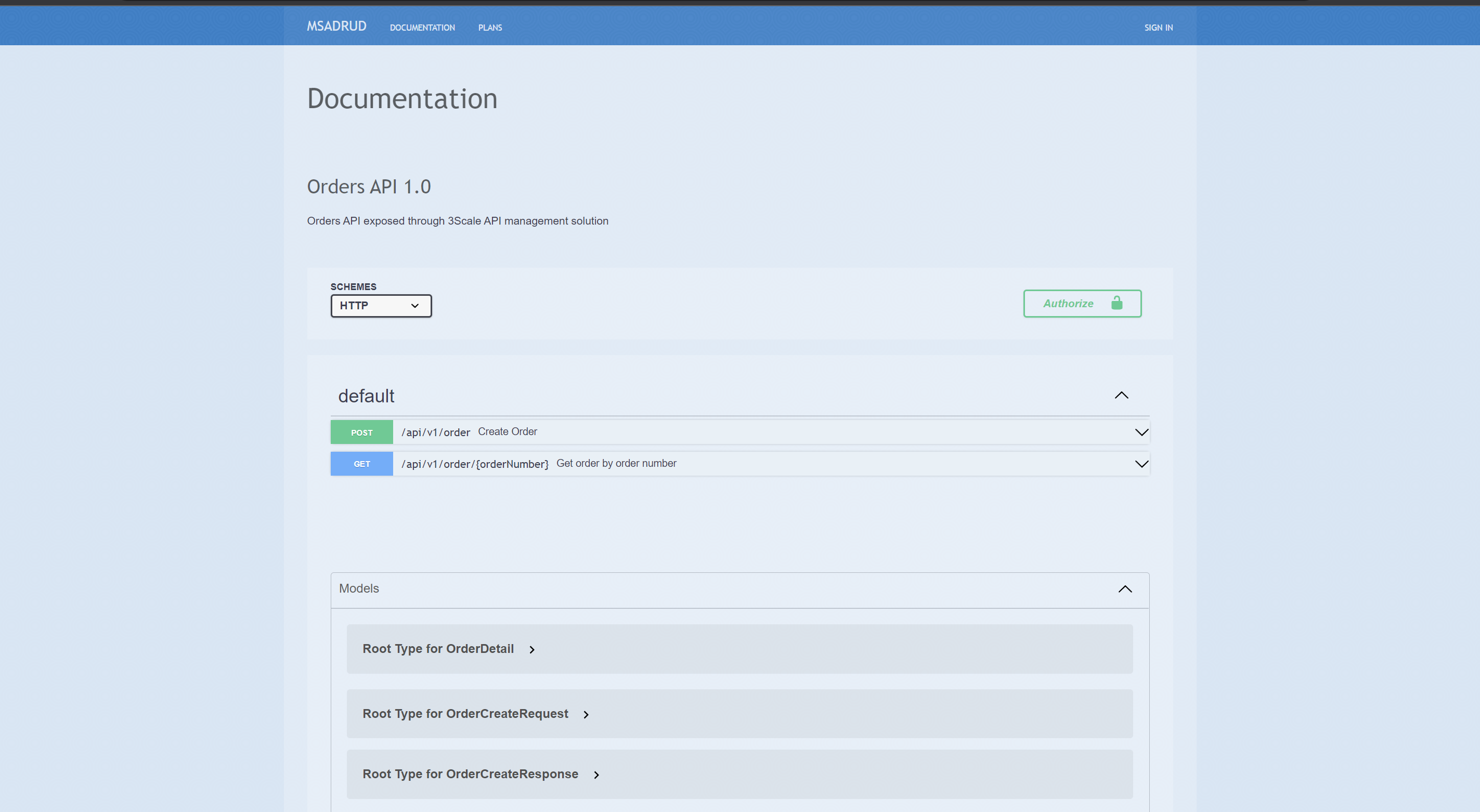Image resolution: width=1480 pixels, height=812 pixels.
Task: Expand the POST Create Order row arrow
Action: 1141,432
